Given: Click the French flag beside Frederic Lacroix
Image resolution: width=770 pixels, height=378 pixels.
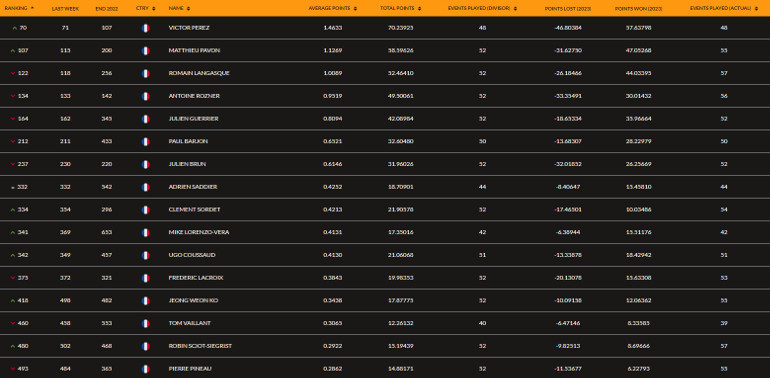Looking at the screenshot, I should [145, 278].
